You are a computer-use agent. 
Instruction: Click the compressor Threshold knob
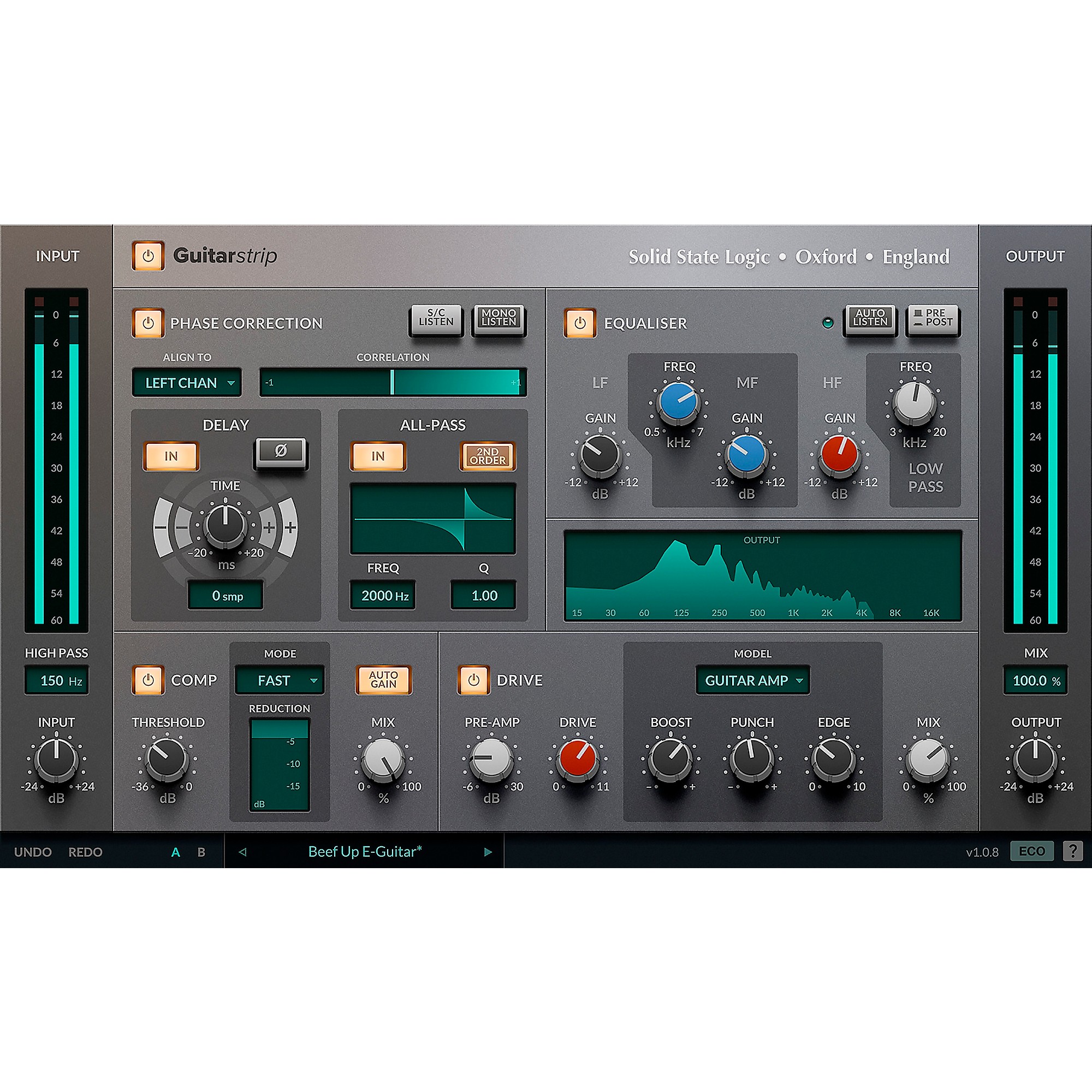pos(167,758)
